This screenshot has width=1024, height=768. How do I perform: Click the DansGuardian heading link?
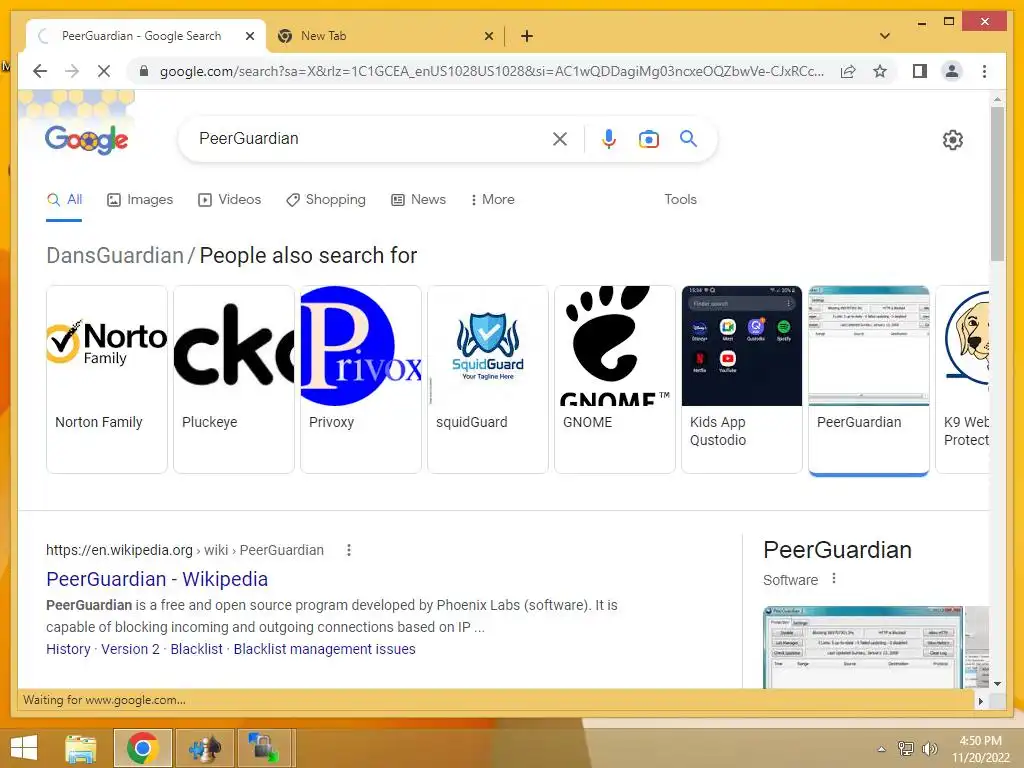click(115, 255)
